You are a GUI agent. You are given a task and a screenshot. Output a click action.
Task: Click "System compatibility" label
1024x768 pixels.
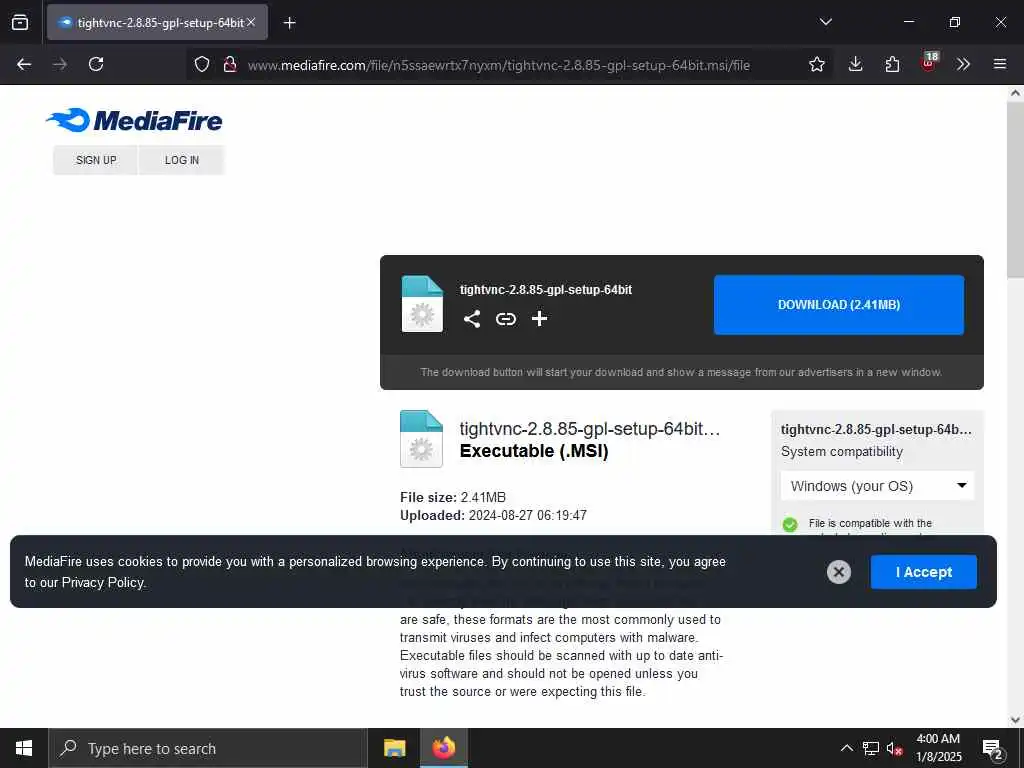pos(842,452)
